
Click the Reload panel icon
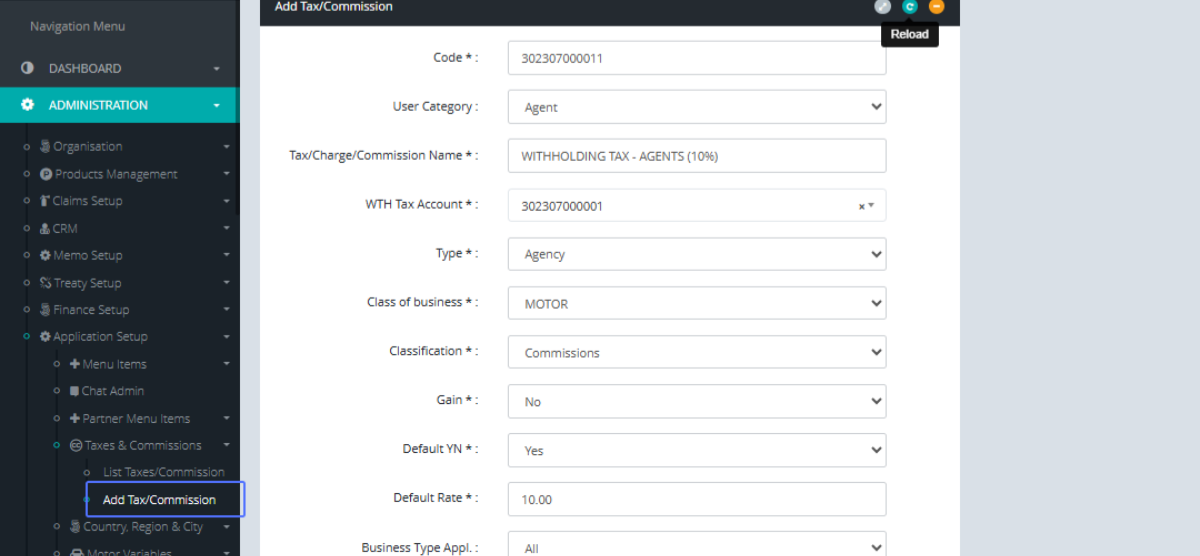tap(909, 6)
